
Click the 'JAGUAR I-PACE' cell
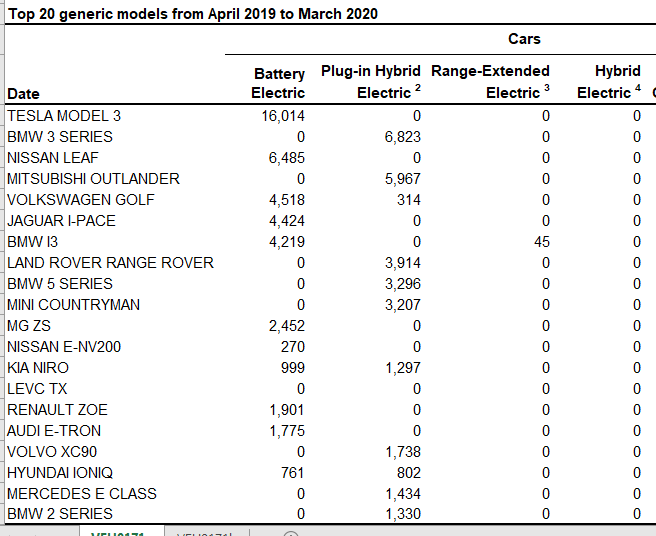[x=61, y=221]
